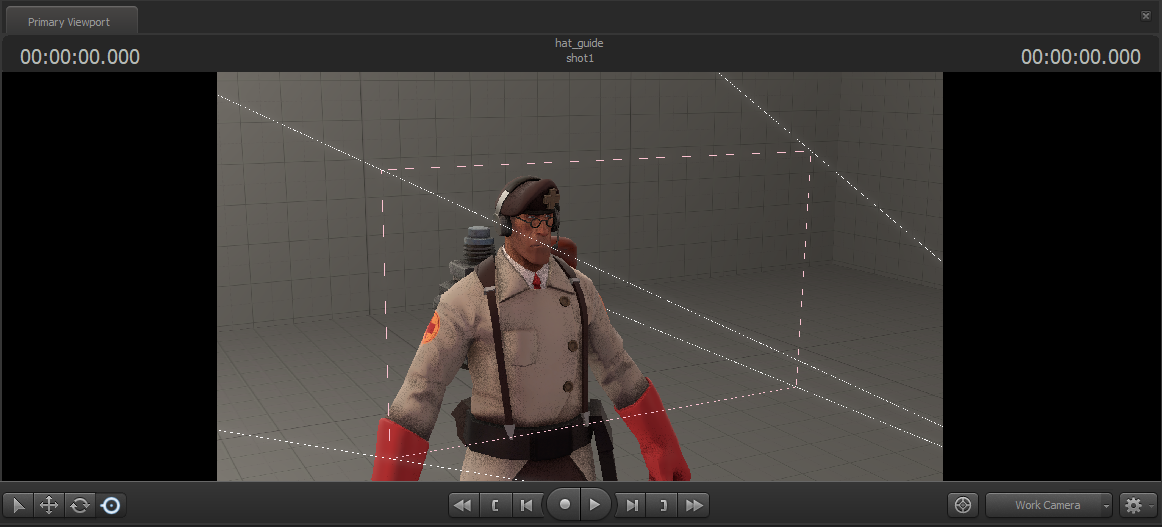This screenshot has height=527, width=1162.
Task: Activate the rotate manipulator tool
Action: point(80,506)
